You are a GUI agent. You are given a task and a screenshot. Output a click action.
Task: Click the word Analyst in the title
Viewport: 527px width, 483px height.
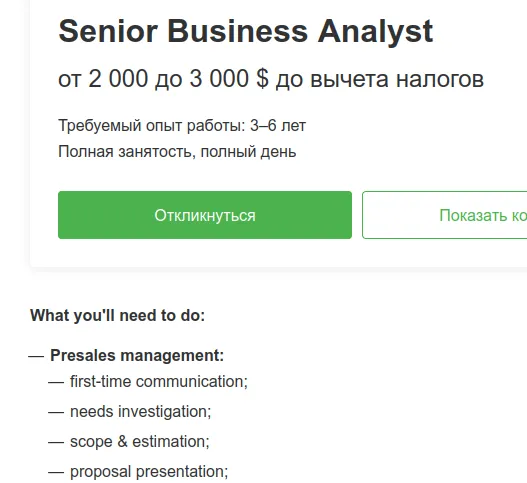tap(375, 32)
